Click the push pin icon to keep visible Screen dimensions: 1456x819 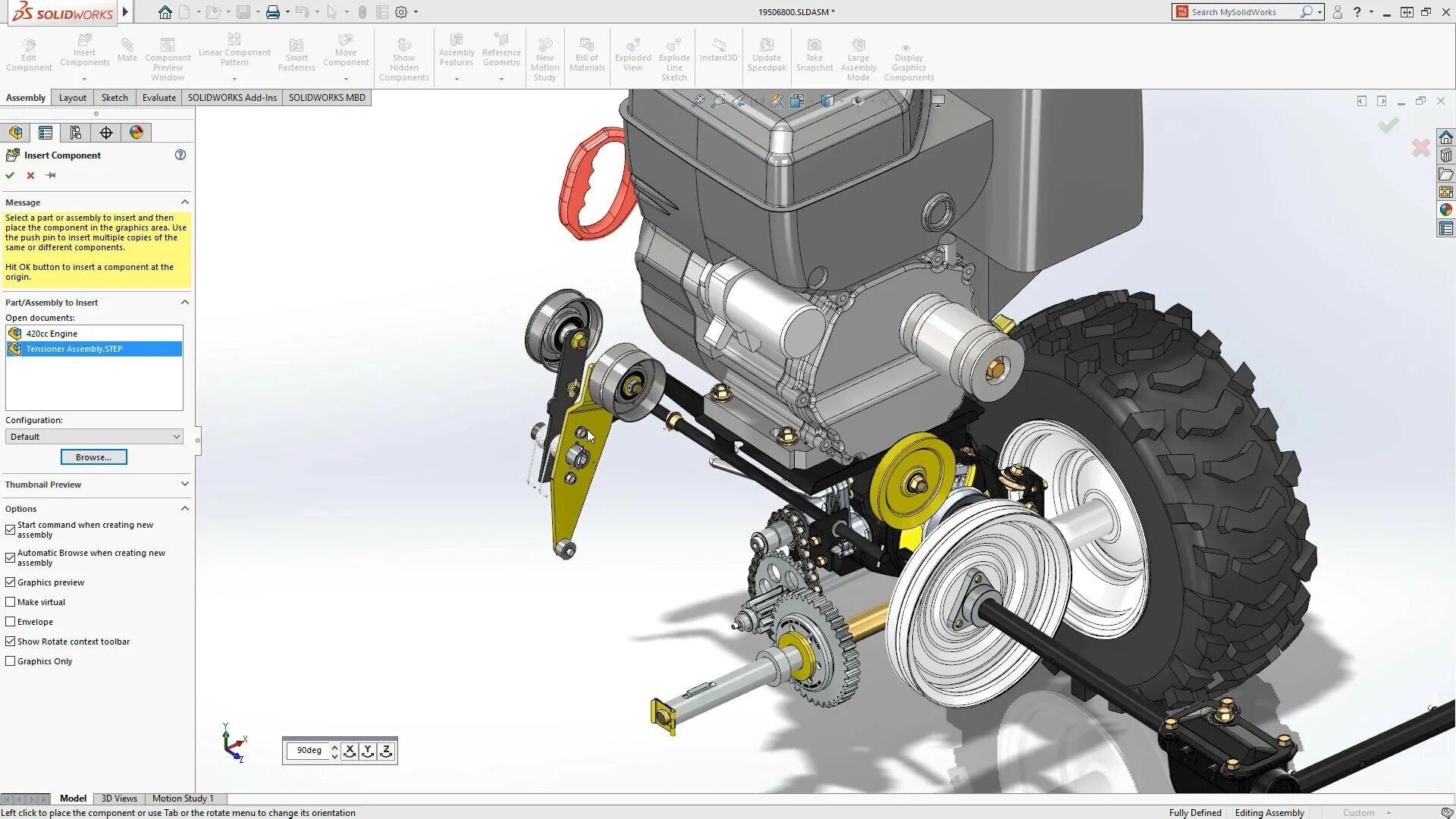(51, 175)
